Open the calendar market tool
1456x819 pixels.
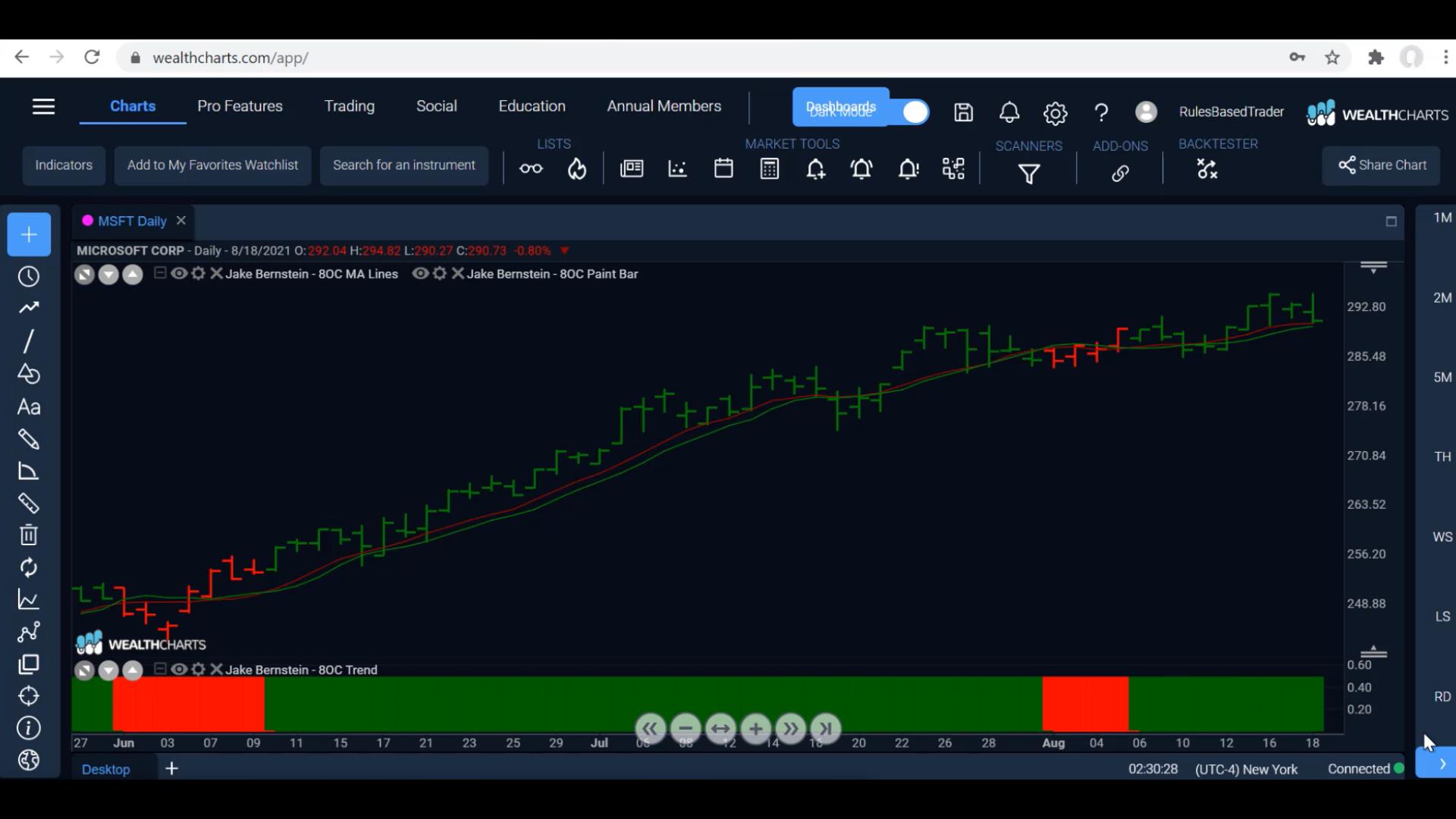pos(723,168)
